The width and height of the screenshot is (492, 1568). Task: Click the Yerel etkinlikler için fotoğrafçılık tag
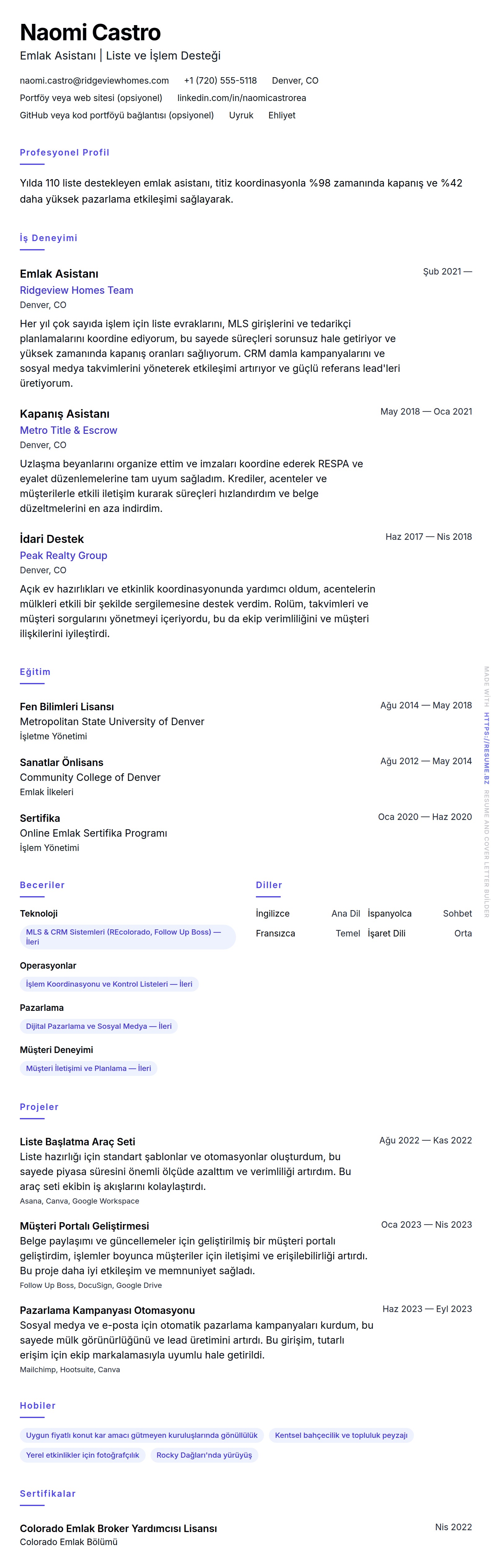[x=82, y=1456]
